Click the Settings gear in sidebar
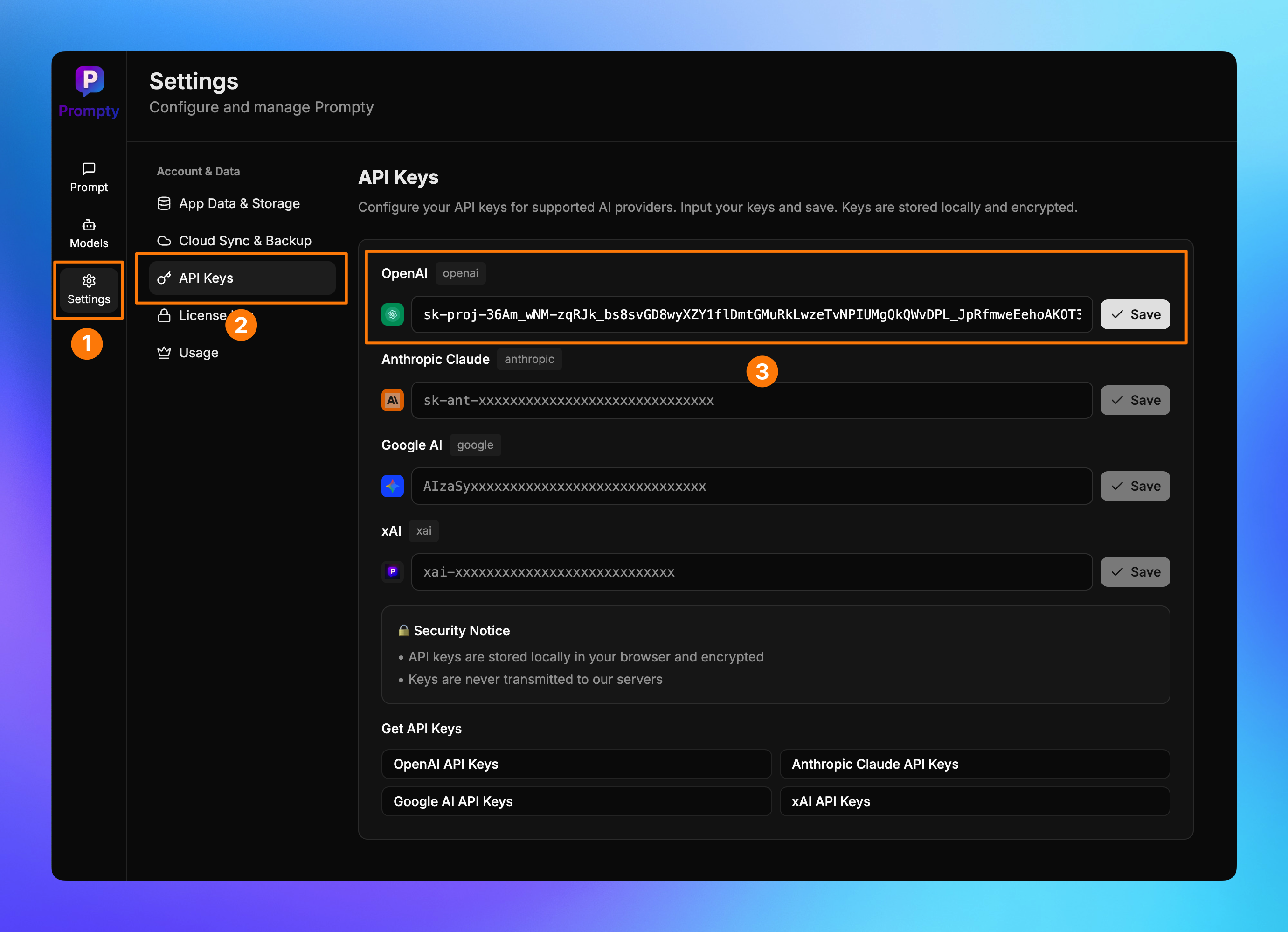 [89, 289]
